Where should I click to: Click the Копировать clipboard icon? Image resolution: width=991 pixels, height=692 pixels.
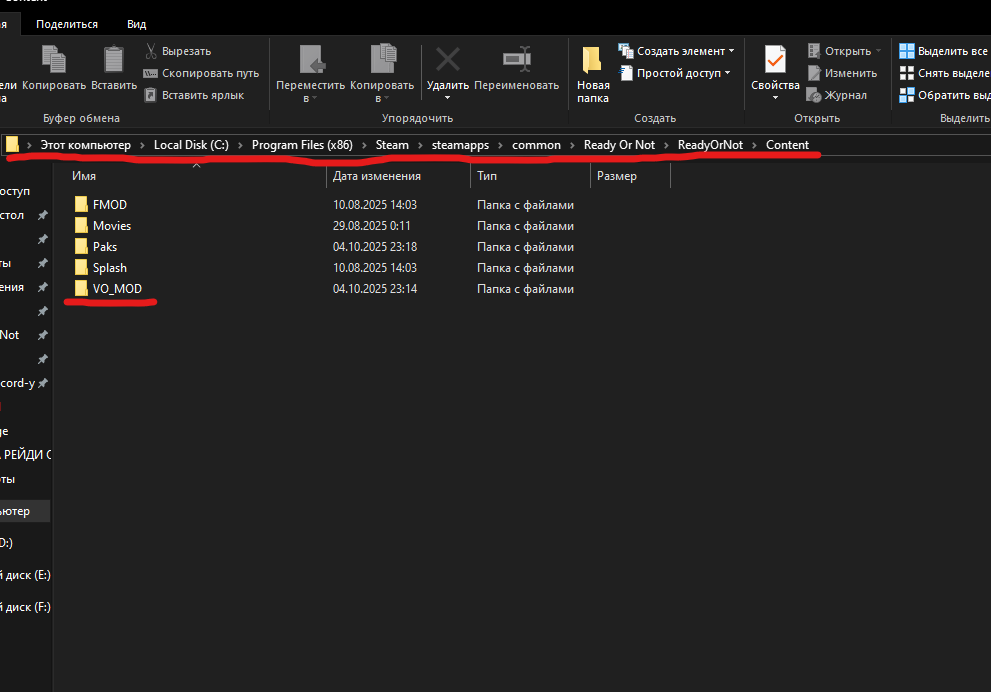(x=54, y=59)
